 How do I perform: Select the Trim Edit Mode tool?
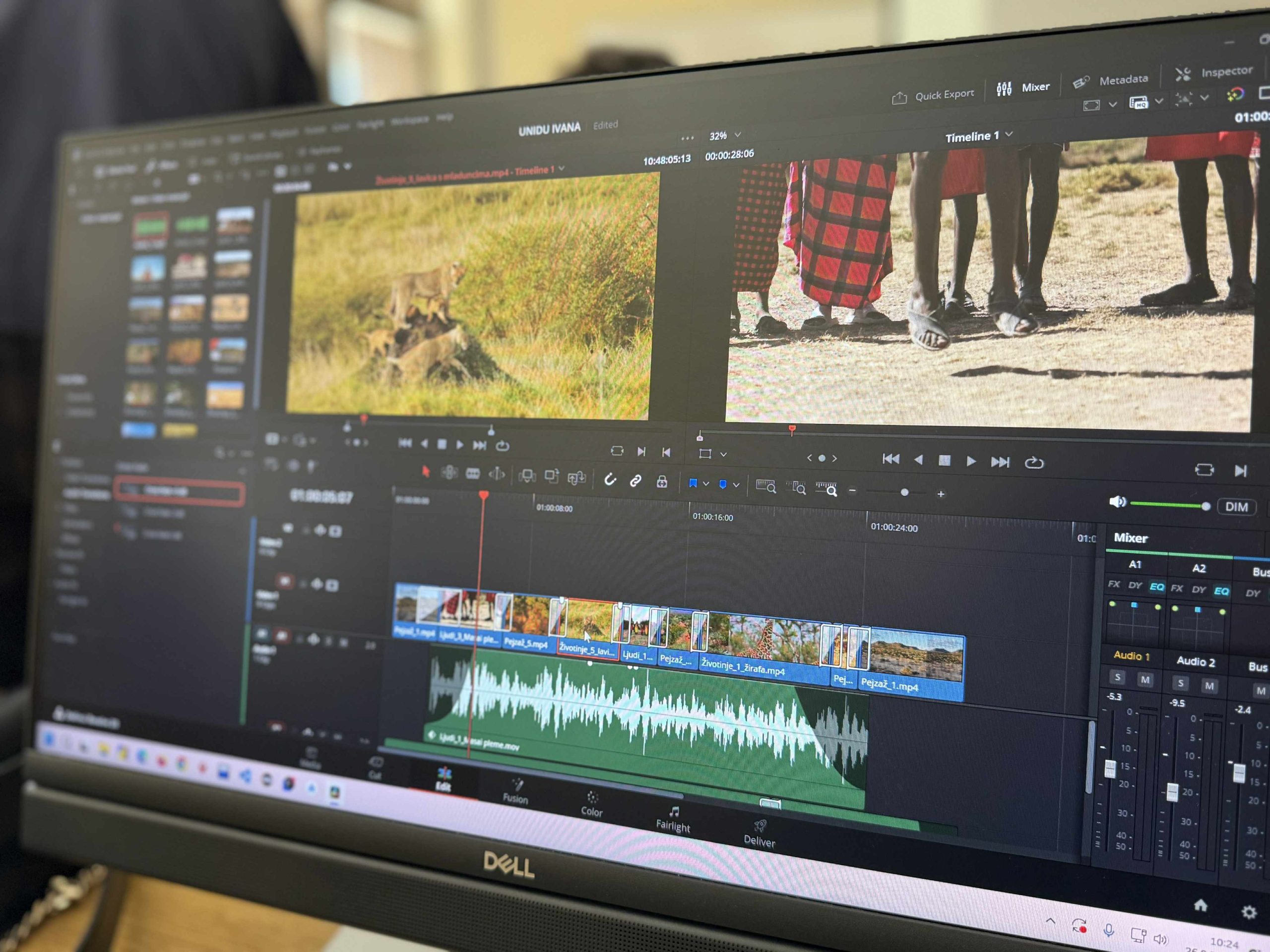point(449,473)
